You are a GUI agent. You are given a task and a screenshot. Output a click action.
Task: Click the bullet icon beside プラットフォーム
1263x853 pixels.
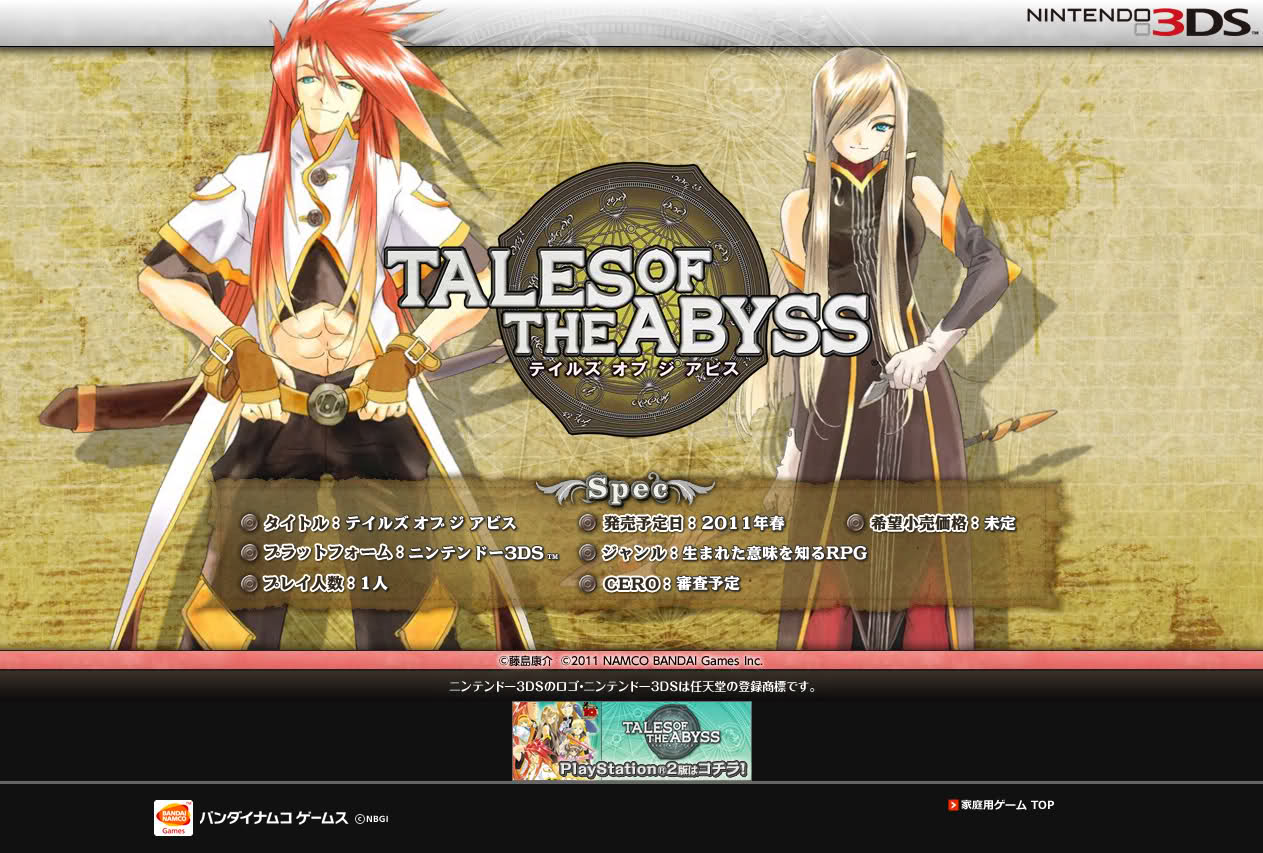[250, 552]
